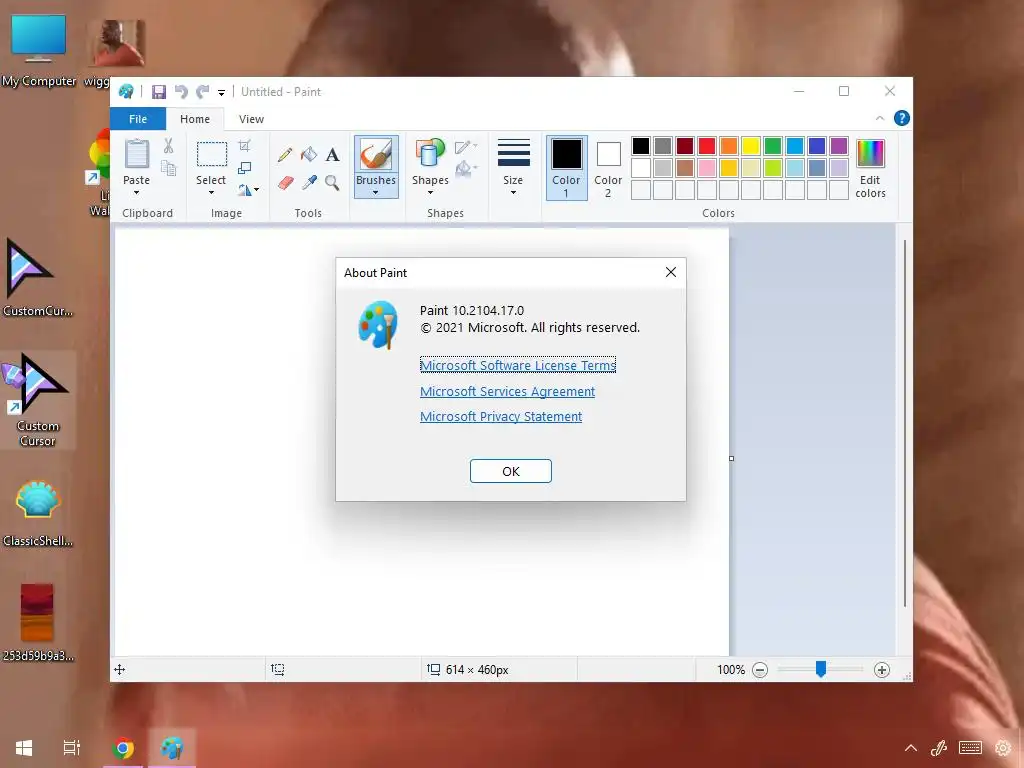Click the Resize icon in Image group
The image size is (1024, 768).
tap(244, 168)
